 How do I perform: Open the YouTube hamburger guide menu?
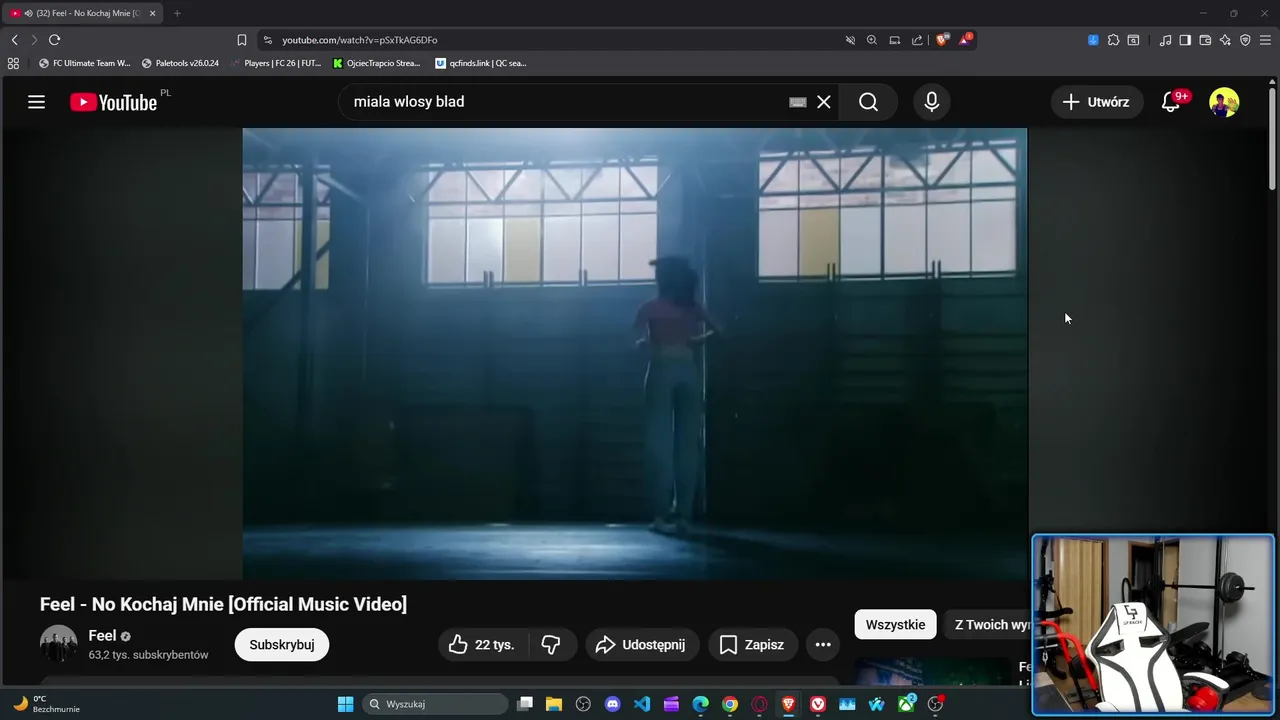click(x=36, y=102)
